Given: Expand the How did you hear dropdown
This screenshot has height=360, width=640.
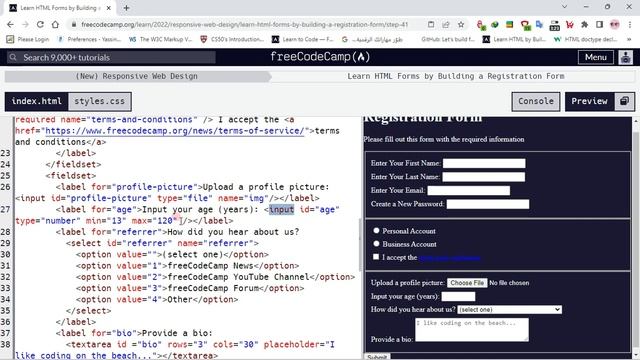Looking at the screenshot, I should coord(509,310).
